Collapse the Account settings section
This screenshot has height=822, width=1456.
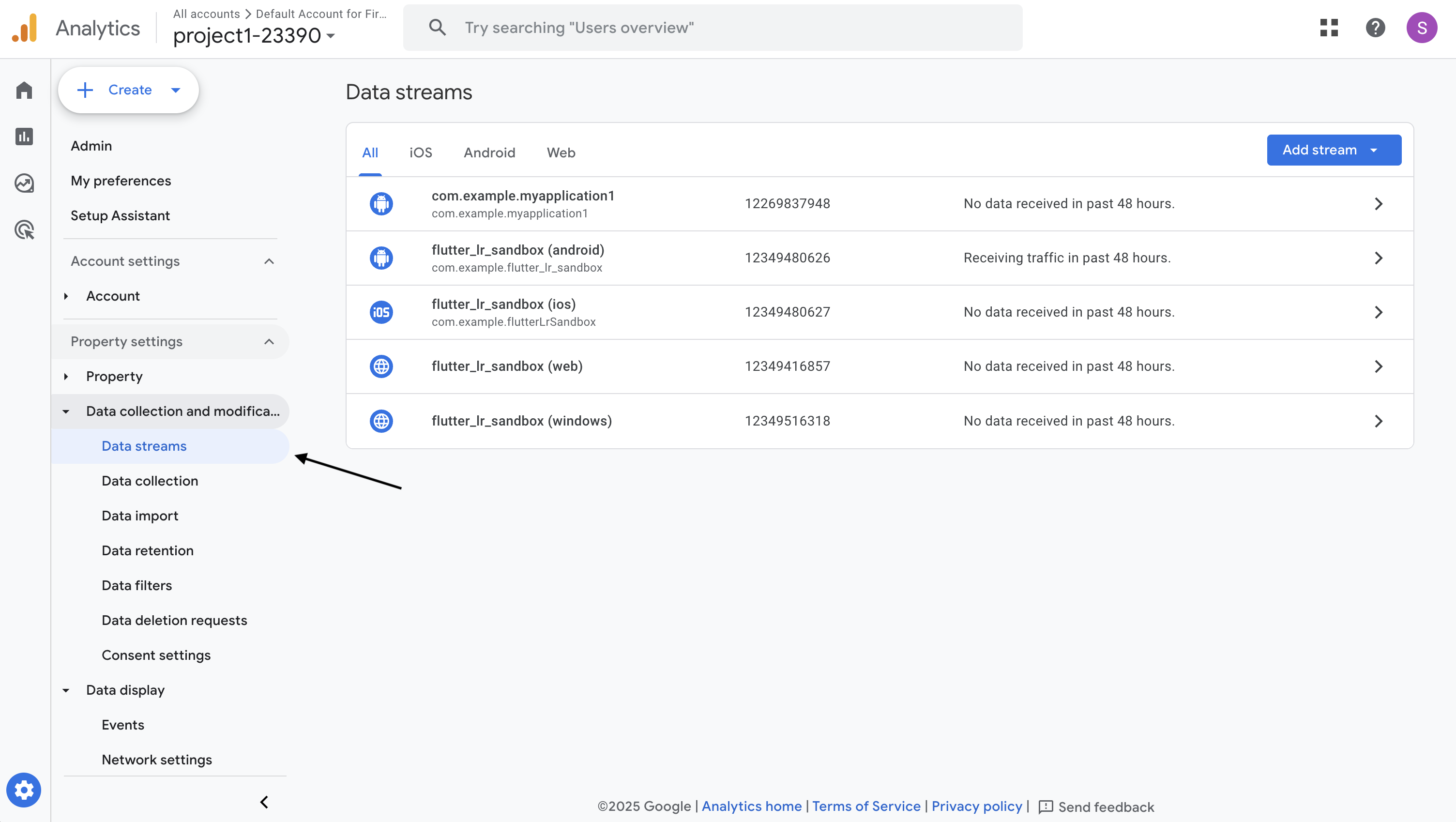click(x=269, y=260)
